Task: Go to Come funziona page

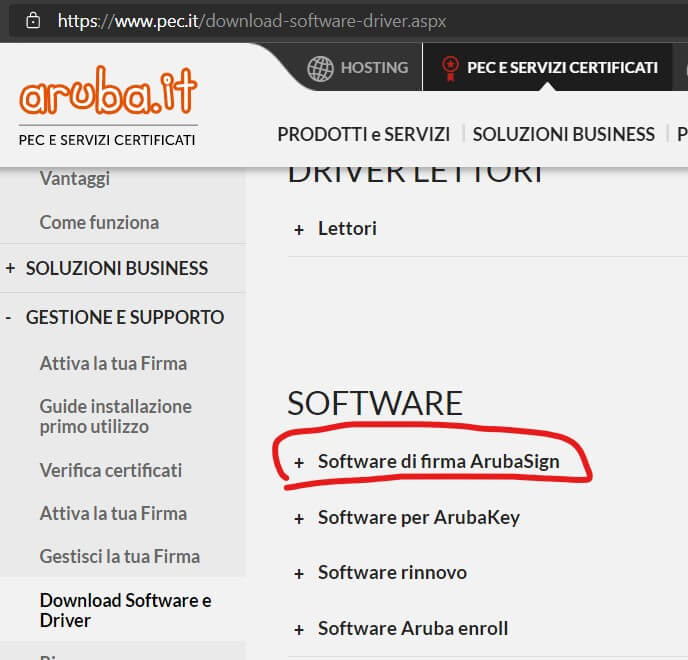Action: click(99, 222)
